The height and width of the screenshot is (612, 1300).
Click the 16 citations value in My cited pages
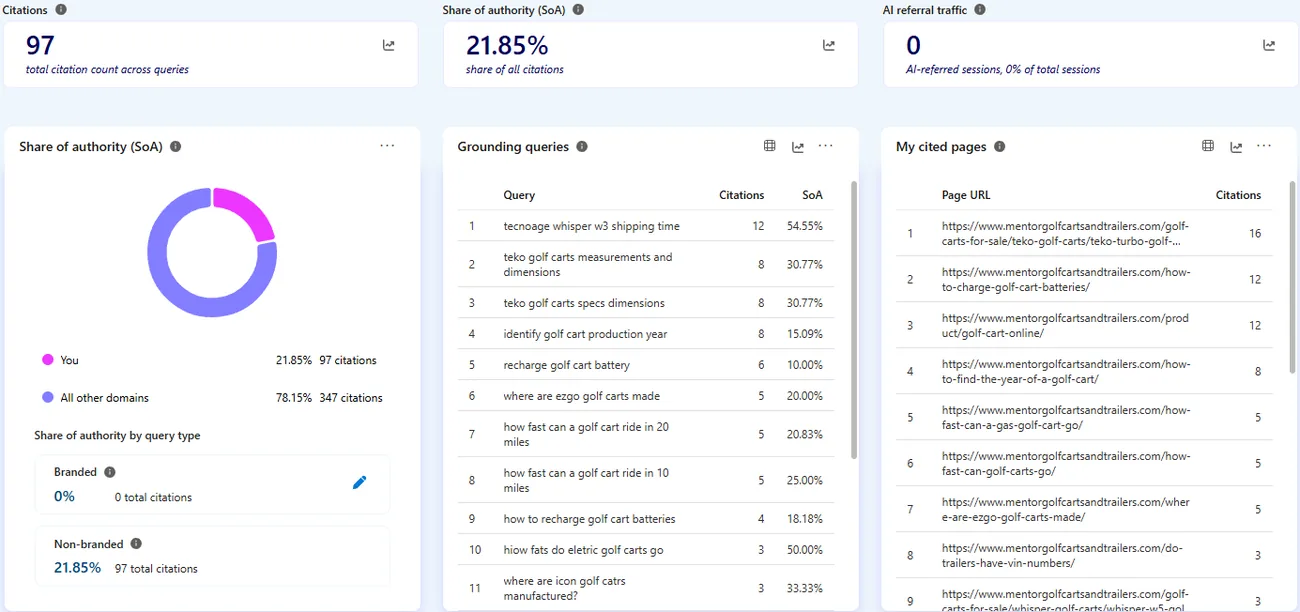pyautogui.click(x=1255, y=233)
